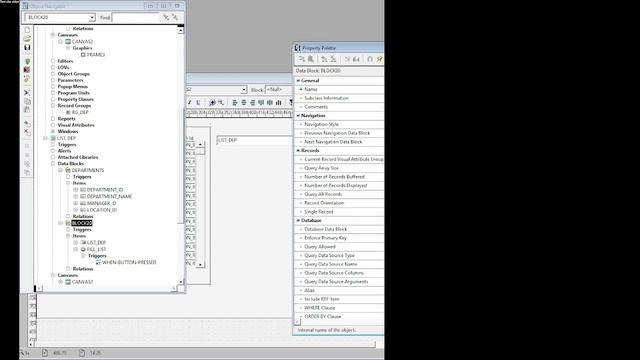Click the Open folder icon in Object Navigator toolbar

point(27,39)
